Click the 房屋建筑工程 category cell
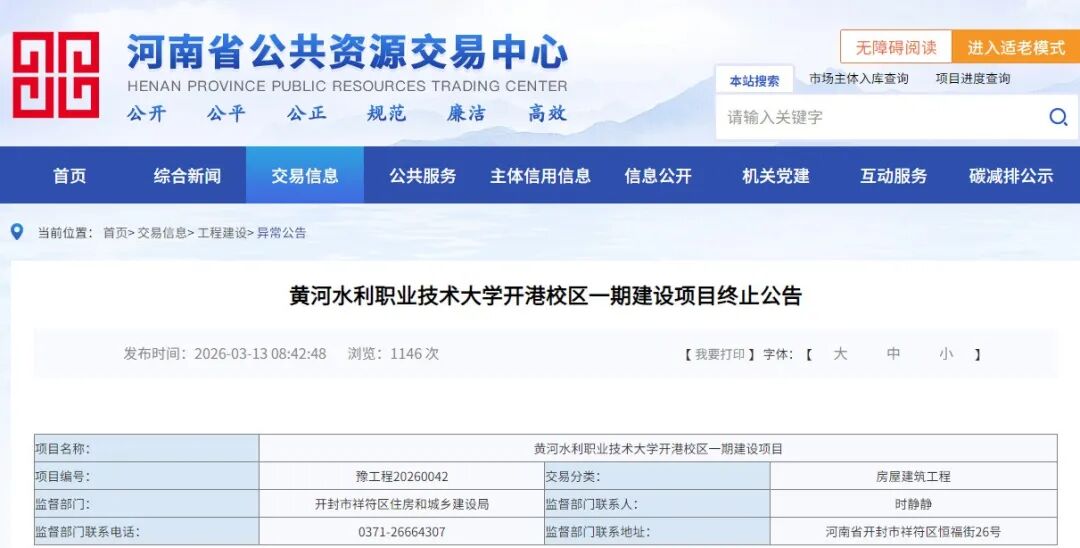Image resolution: width=1080 pixels, height=548 pixels. 913,476
